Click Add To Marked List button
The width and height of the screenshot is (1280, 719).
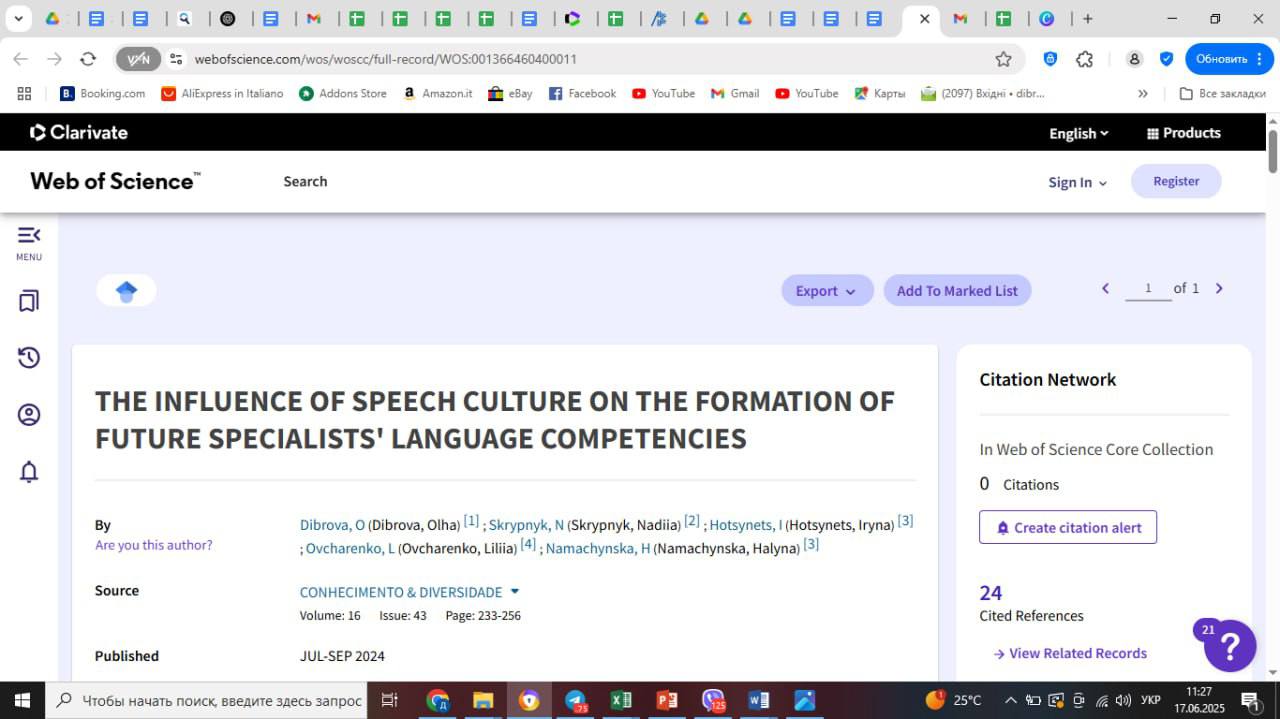pos(957,291)
